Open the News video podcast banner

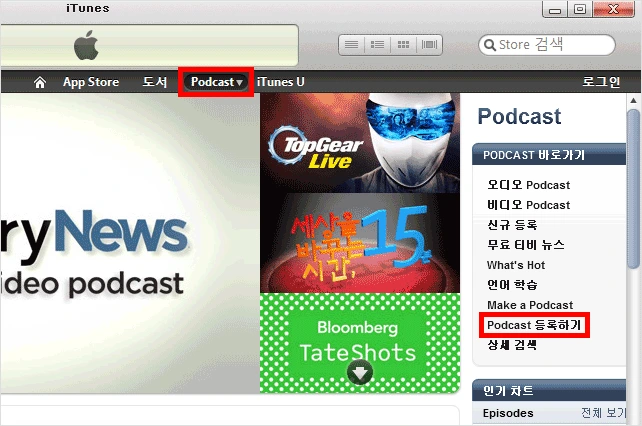coord(130,243)
